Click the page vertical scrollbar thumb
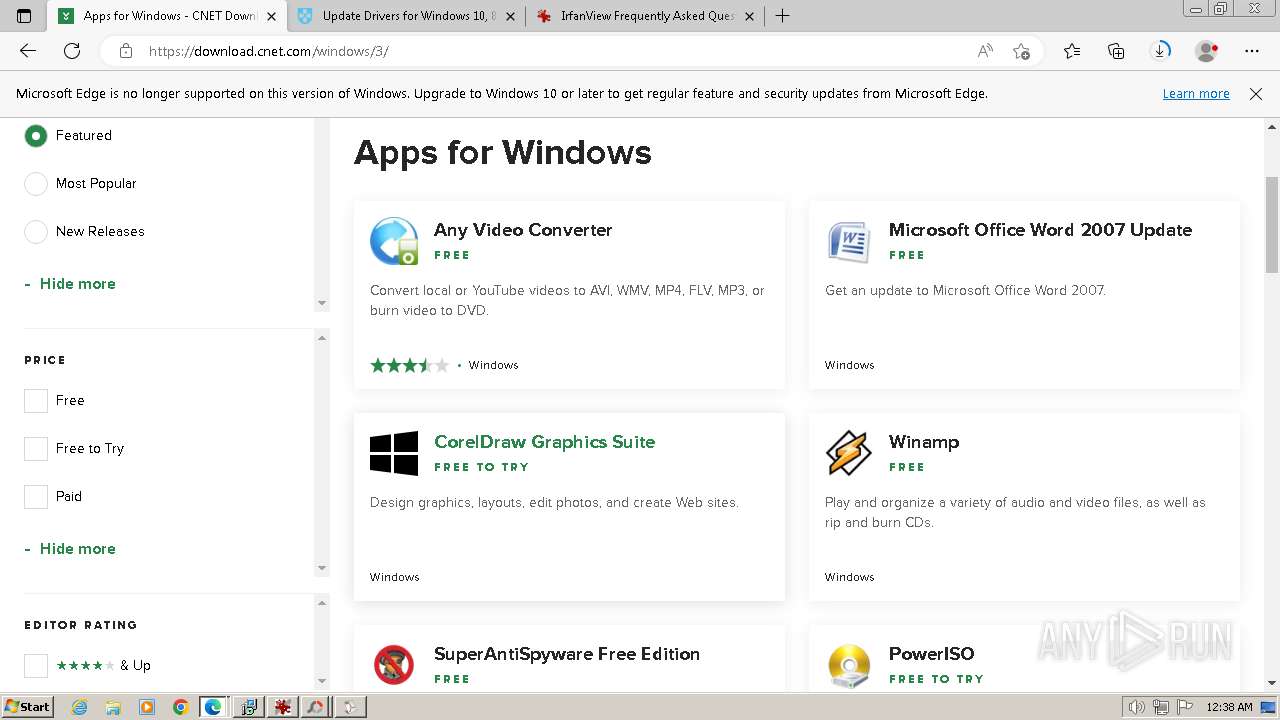The image size is (1280, 720). coord(1272,224)
